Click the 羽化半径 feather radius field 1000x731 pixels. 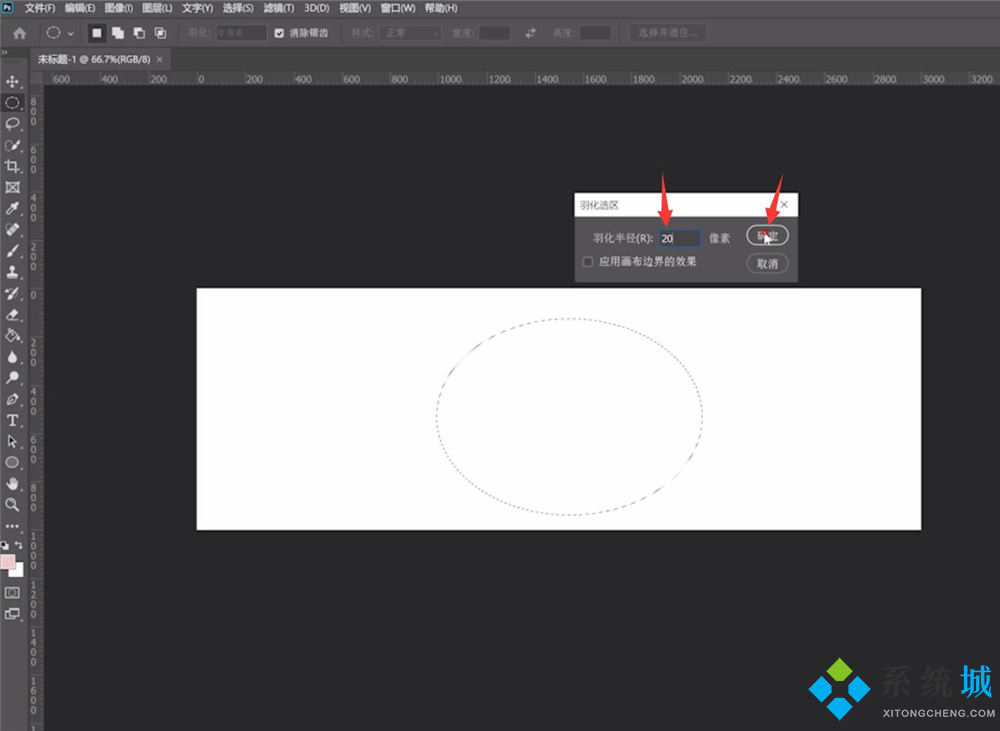(679, 239)
